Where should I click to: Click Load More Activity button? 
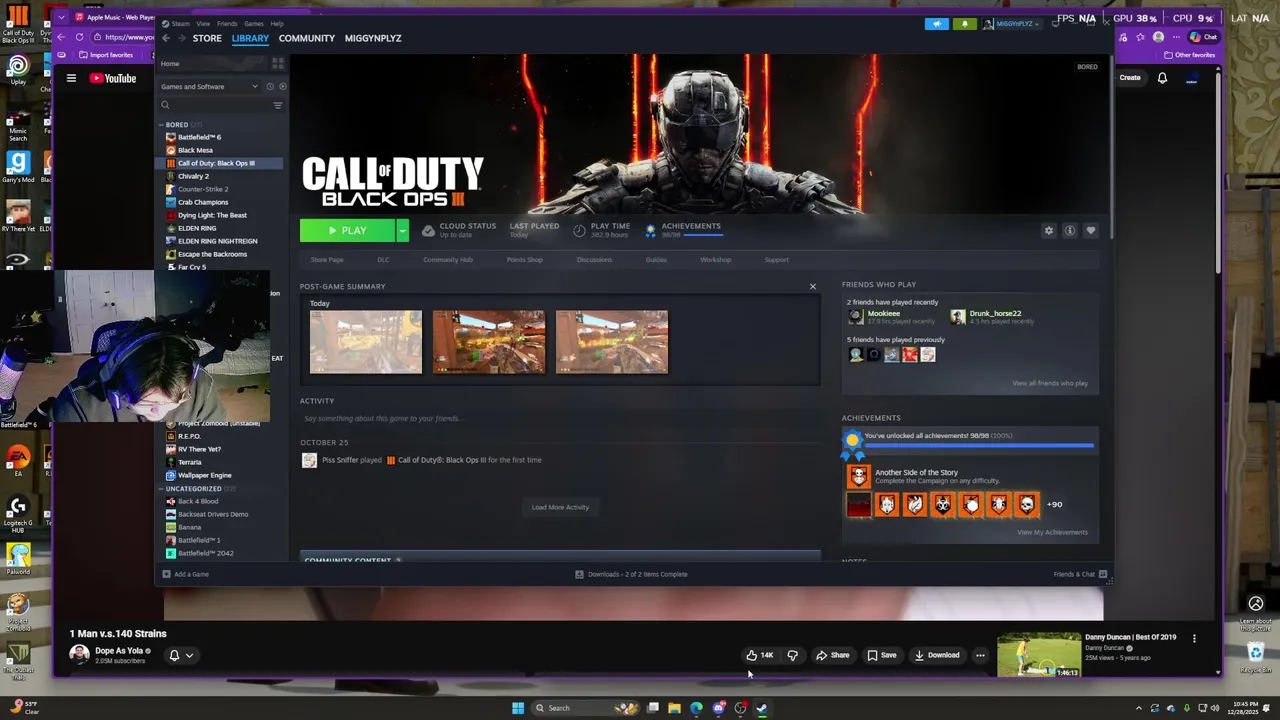pyautogui.click(x=560, y=507)
